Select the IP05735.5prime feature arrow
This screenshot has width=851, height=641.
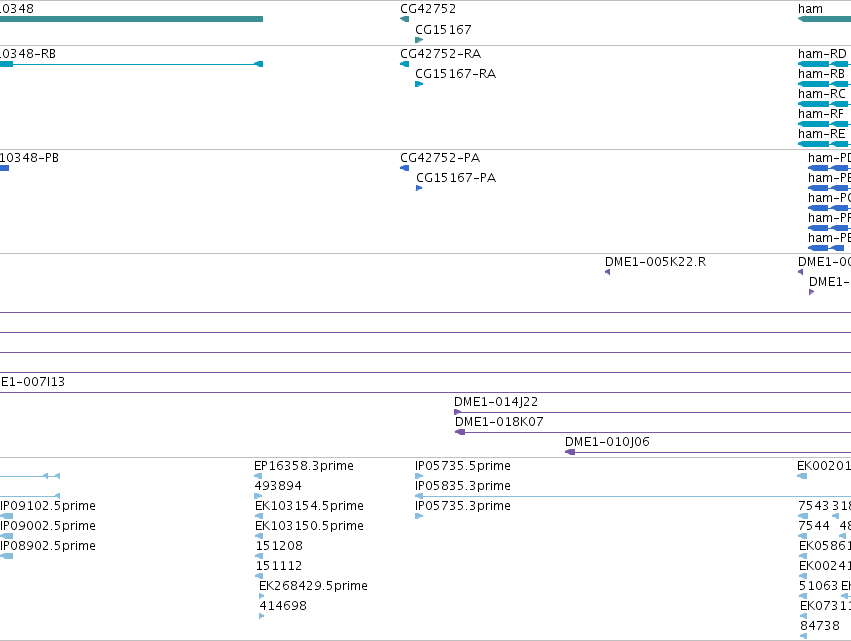point(419,476)
